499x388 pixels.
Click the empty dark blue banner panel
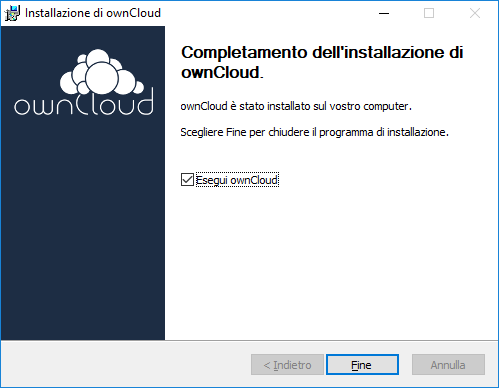(83, 227)
